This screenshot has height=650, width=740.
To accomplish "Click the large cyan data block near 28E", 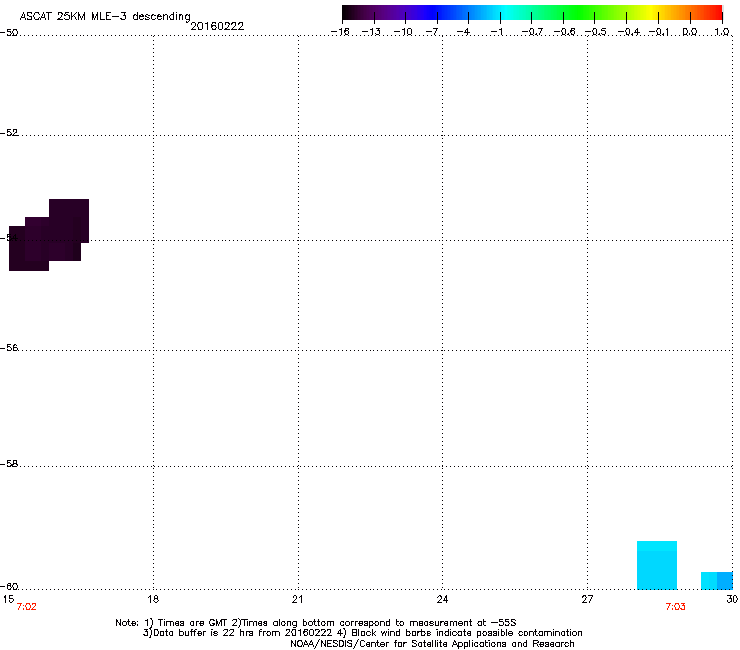I will pyautogui.click(x=657, y=565).
